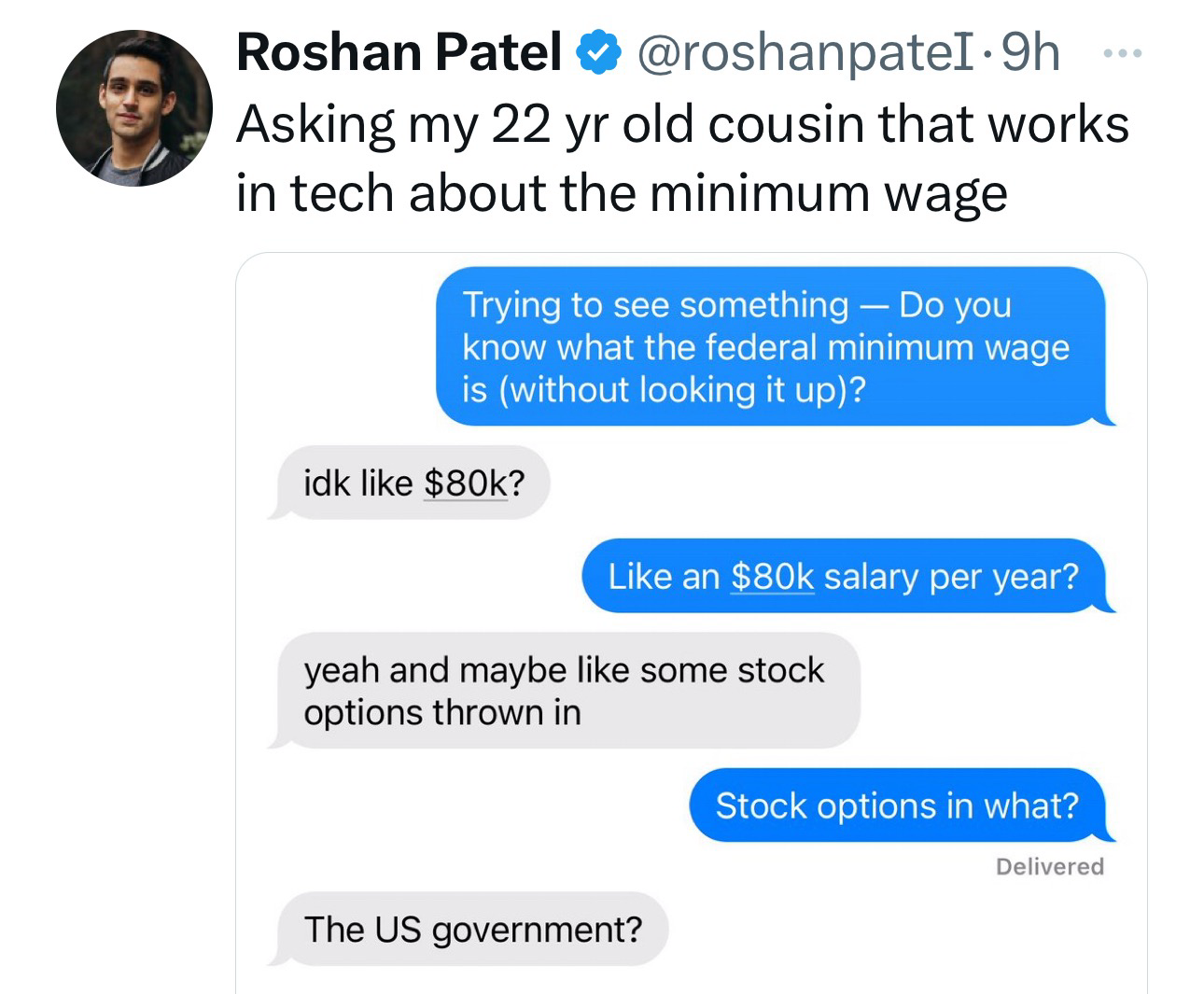
Task: Tap the underlined $80k in the gray bubble
Action: point(465,483)
